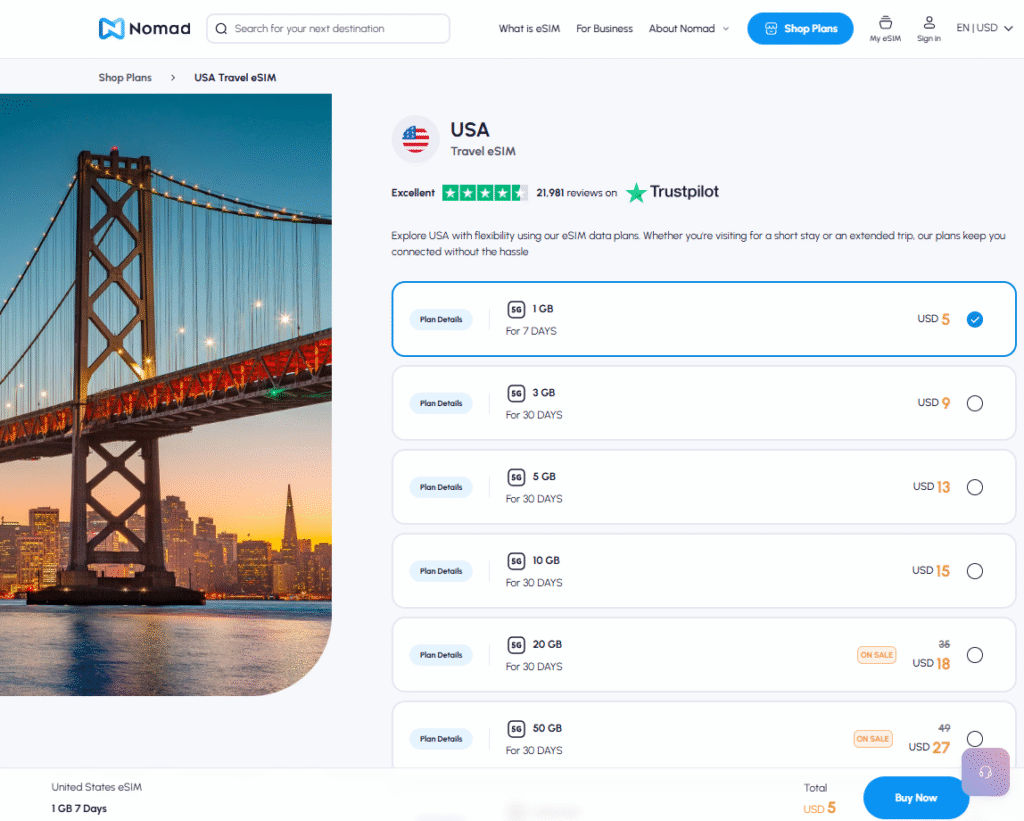Viewport: 1024px width, 821px height.
Task: Open the EN | USD language currency selector
Action: pos(982,28)
